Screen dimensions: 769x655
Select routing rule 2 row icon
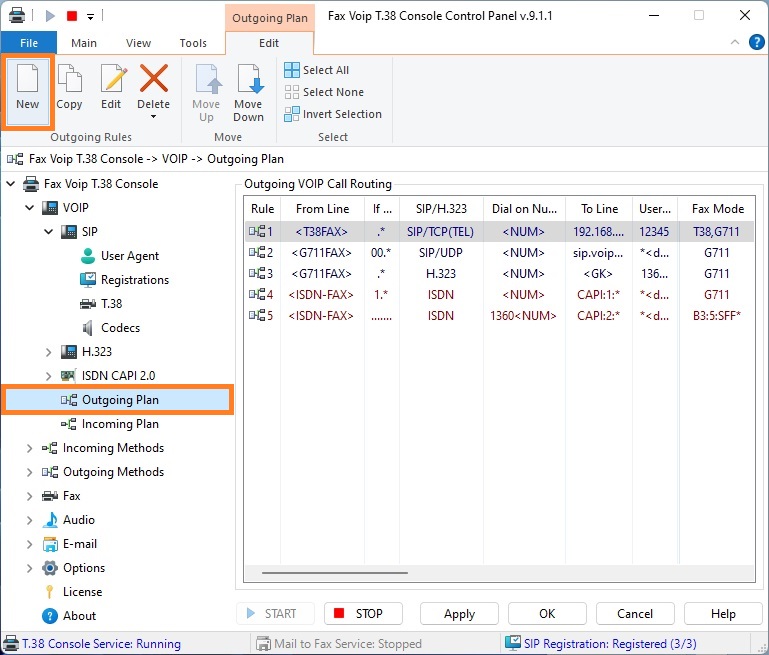tap(256, 252)
